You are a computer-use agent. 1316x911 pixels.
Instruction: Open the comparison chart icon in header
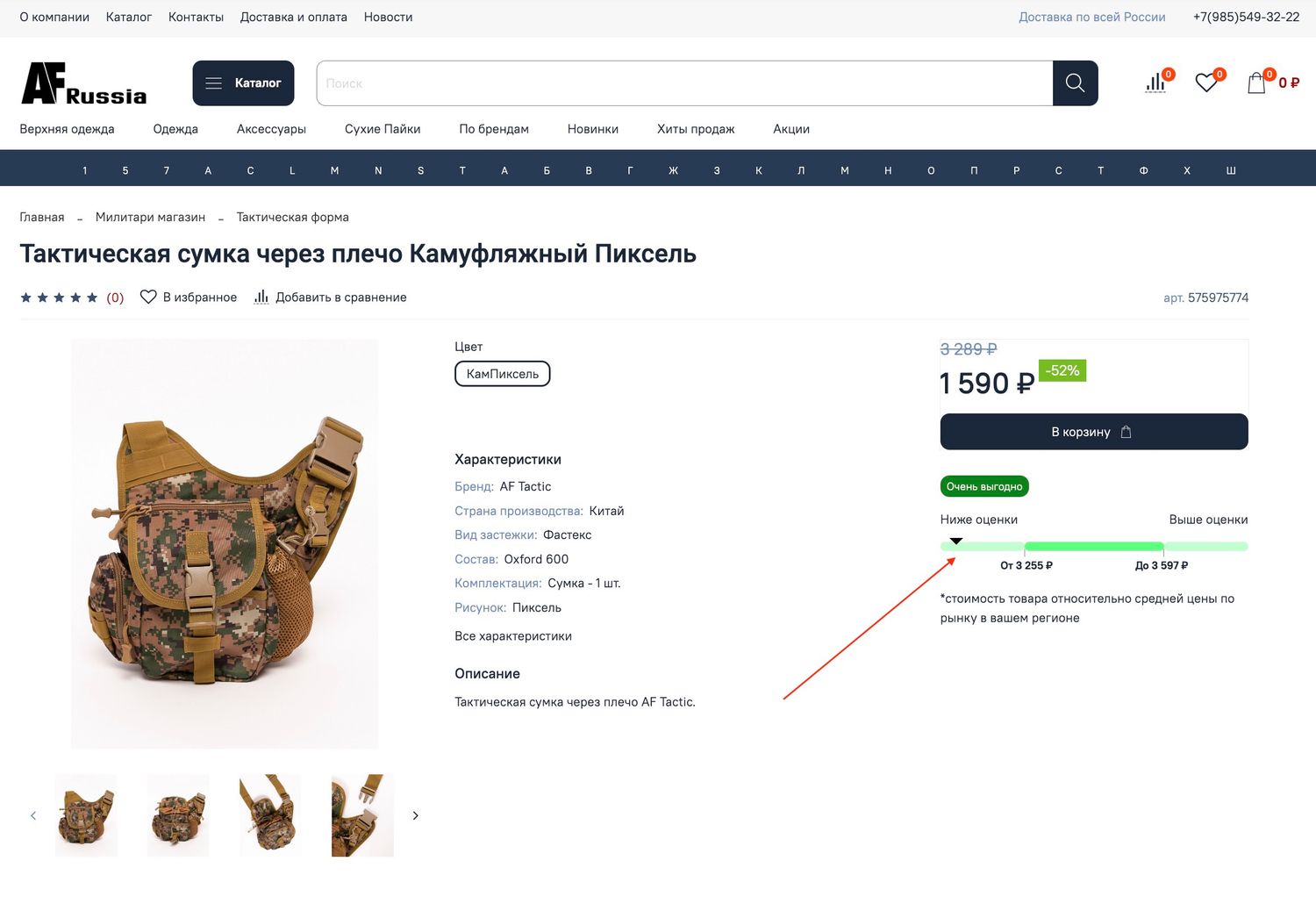(1155, 83)
